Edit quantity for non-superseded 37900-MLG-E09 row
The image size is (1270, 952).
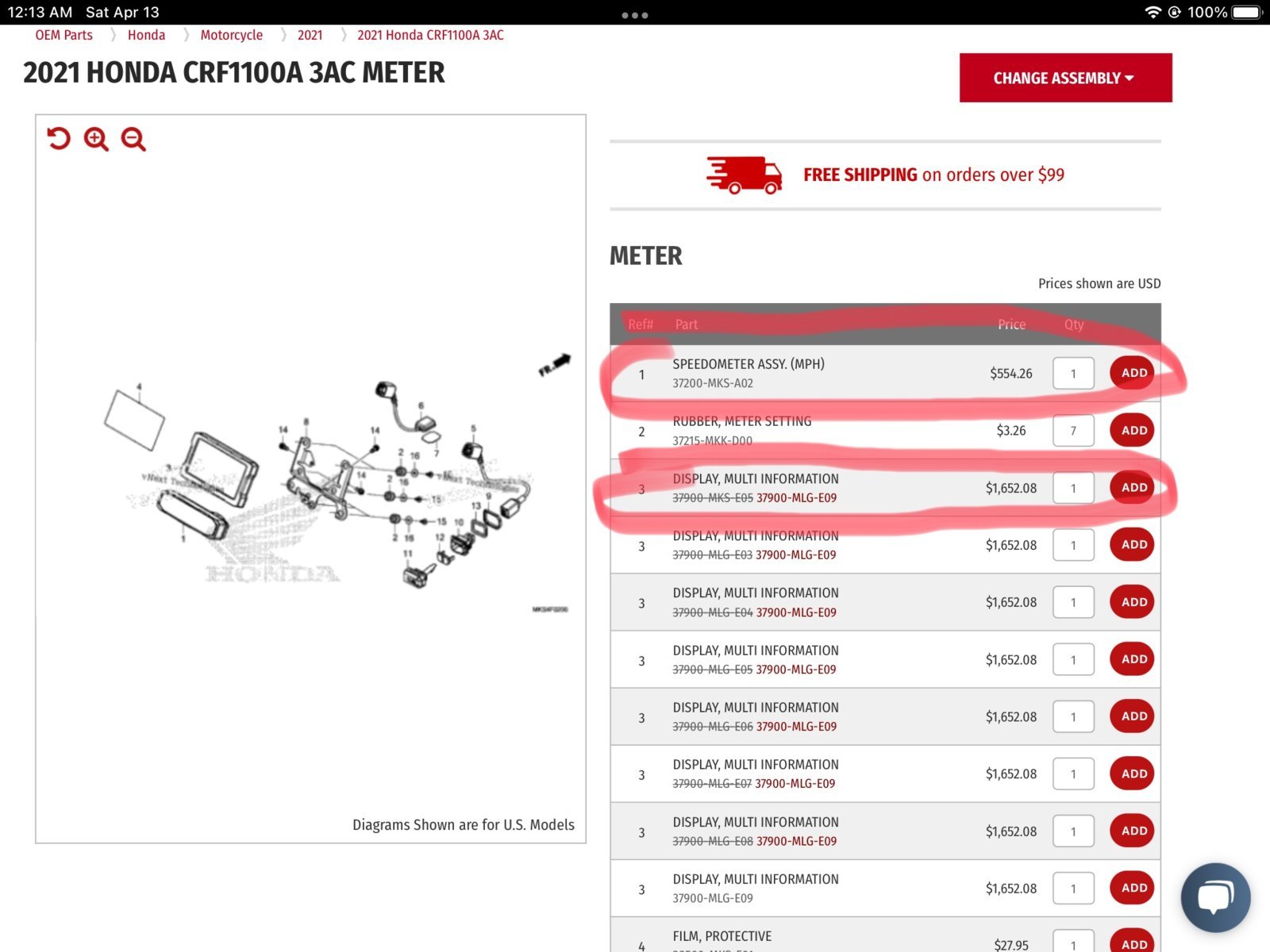click(x=1073, y=889)
